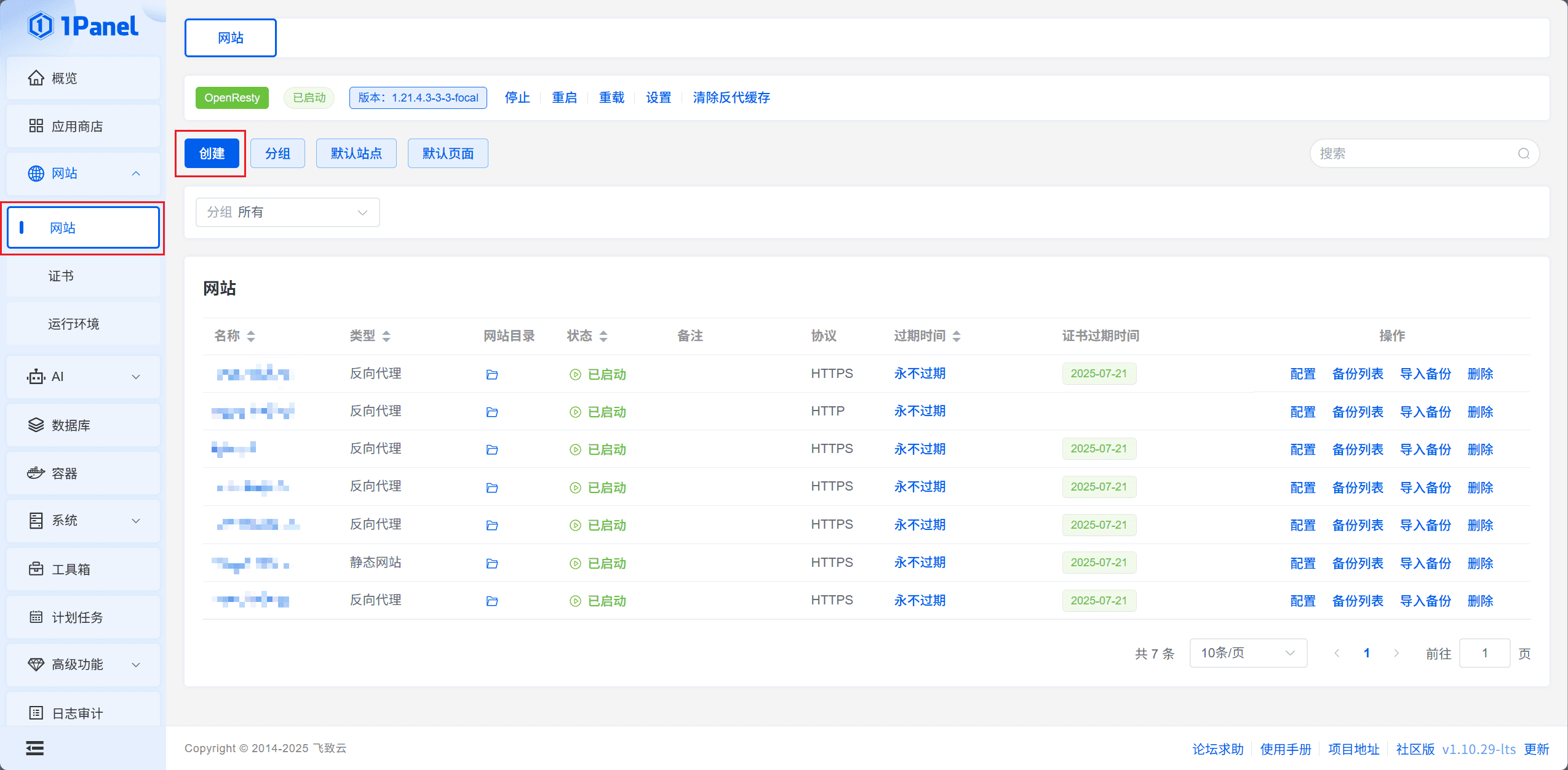Click the v1.10.29-lts version text
Viewport: 1568px width, 770px height.
(1479, 749)
